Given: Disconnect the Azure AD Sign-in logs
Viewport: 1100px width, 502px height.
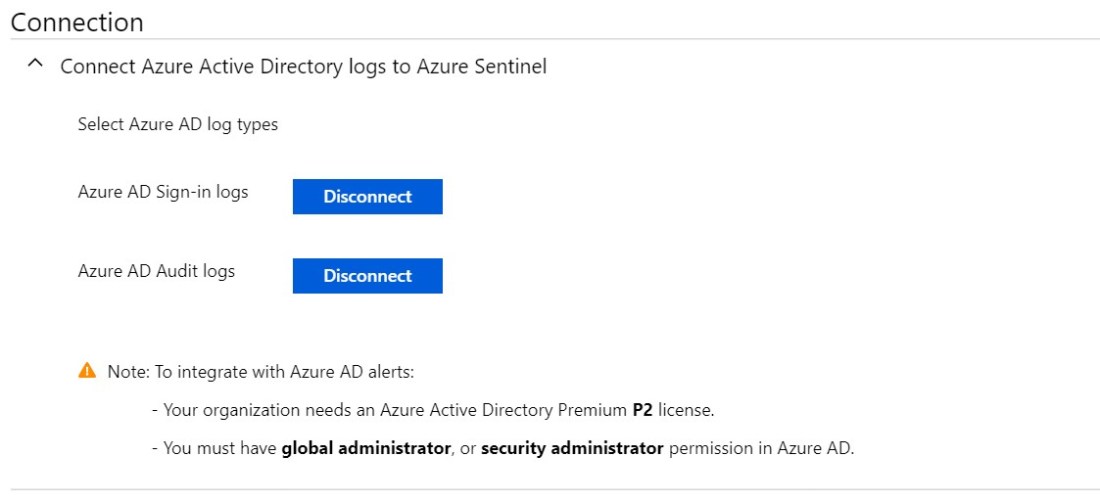Looking at the screenshot, I should (x=367, y=197).
